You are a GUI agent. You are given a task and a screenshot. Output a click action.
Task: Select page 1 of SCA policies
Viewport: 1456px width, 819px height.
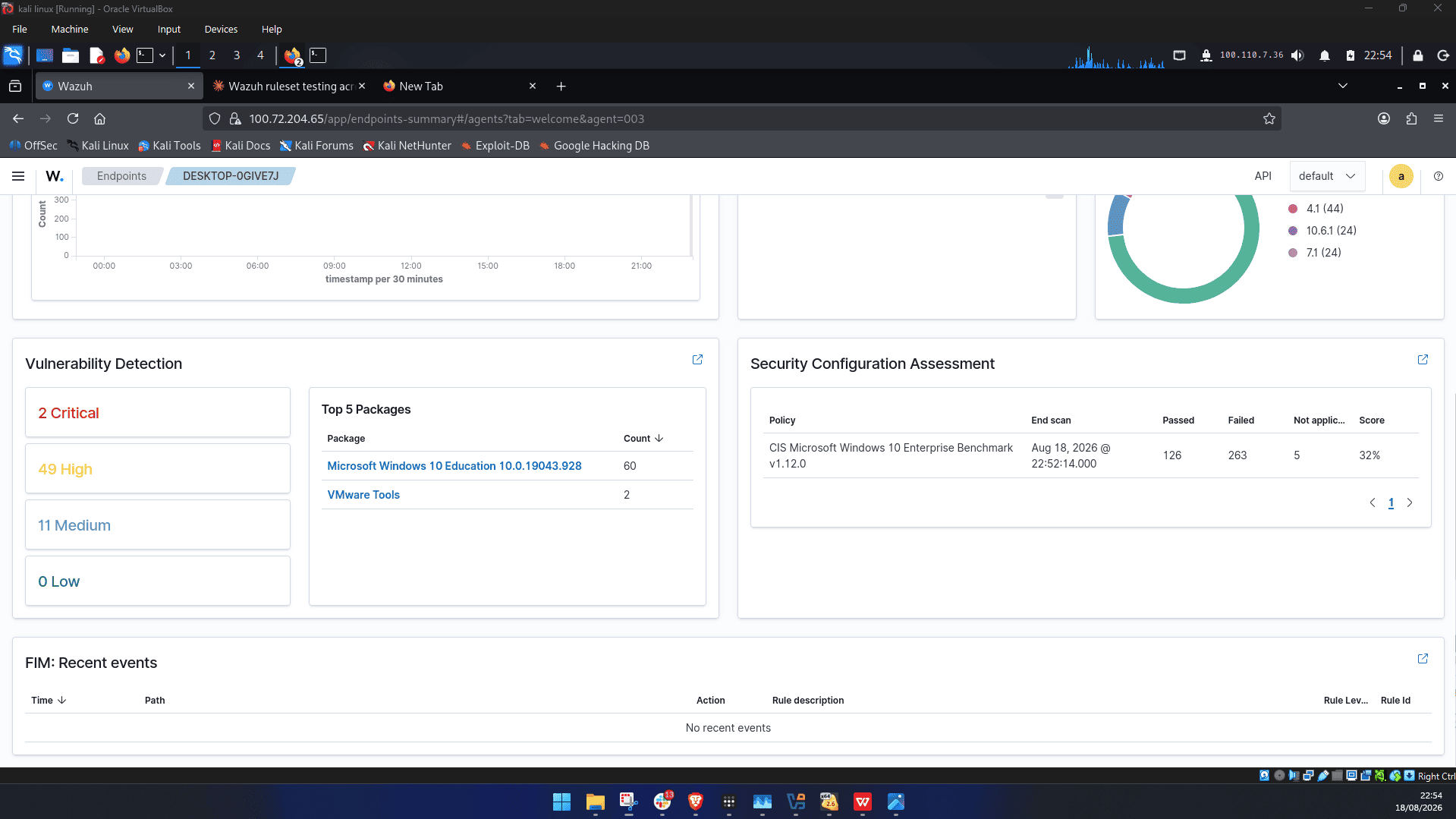point(1391,502)
